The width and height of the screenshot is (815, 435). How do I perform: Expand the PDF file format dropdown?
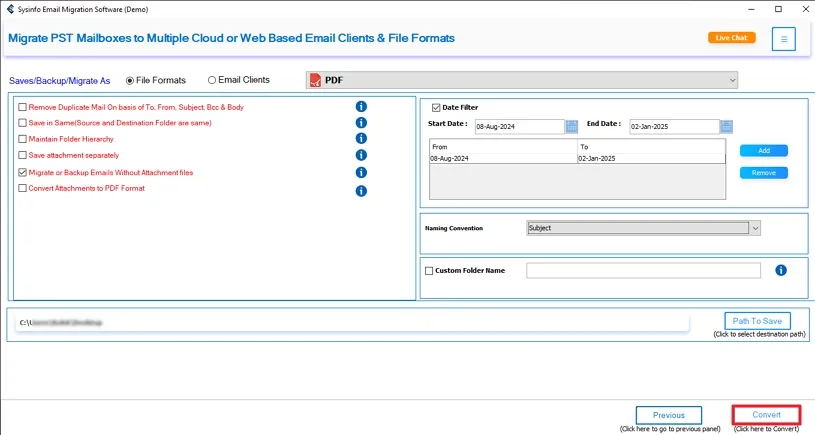[x=732, y=80]
